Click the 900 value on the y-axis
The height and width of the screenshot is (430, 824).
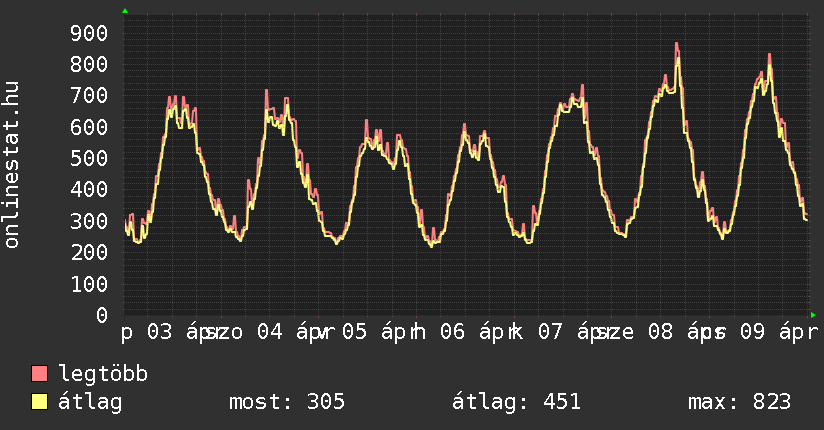click(x=88, y=32)
